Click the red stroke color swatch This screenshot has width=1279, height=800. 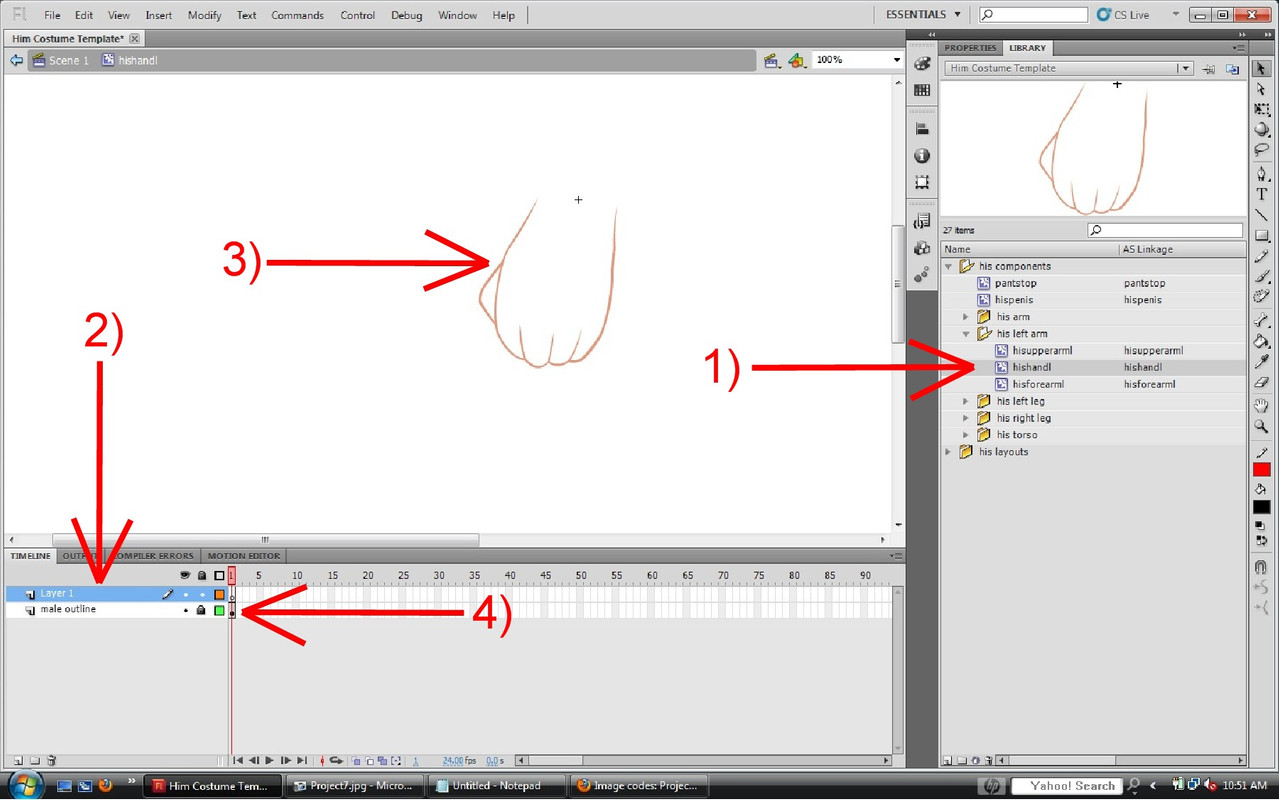pyautogui.click(x=1261, y=470)
